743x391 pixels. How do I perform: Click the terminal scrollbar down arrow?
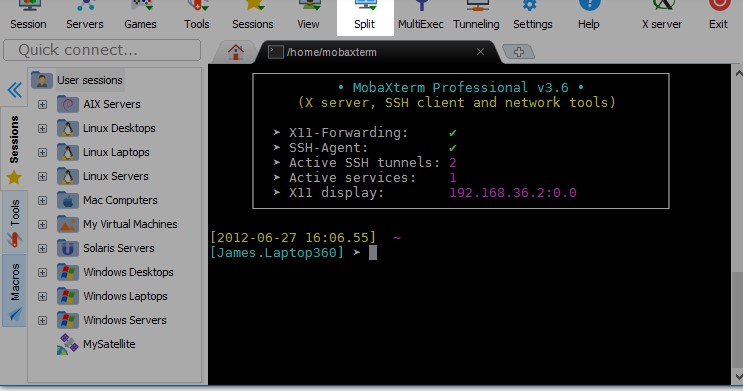738,377
